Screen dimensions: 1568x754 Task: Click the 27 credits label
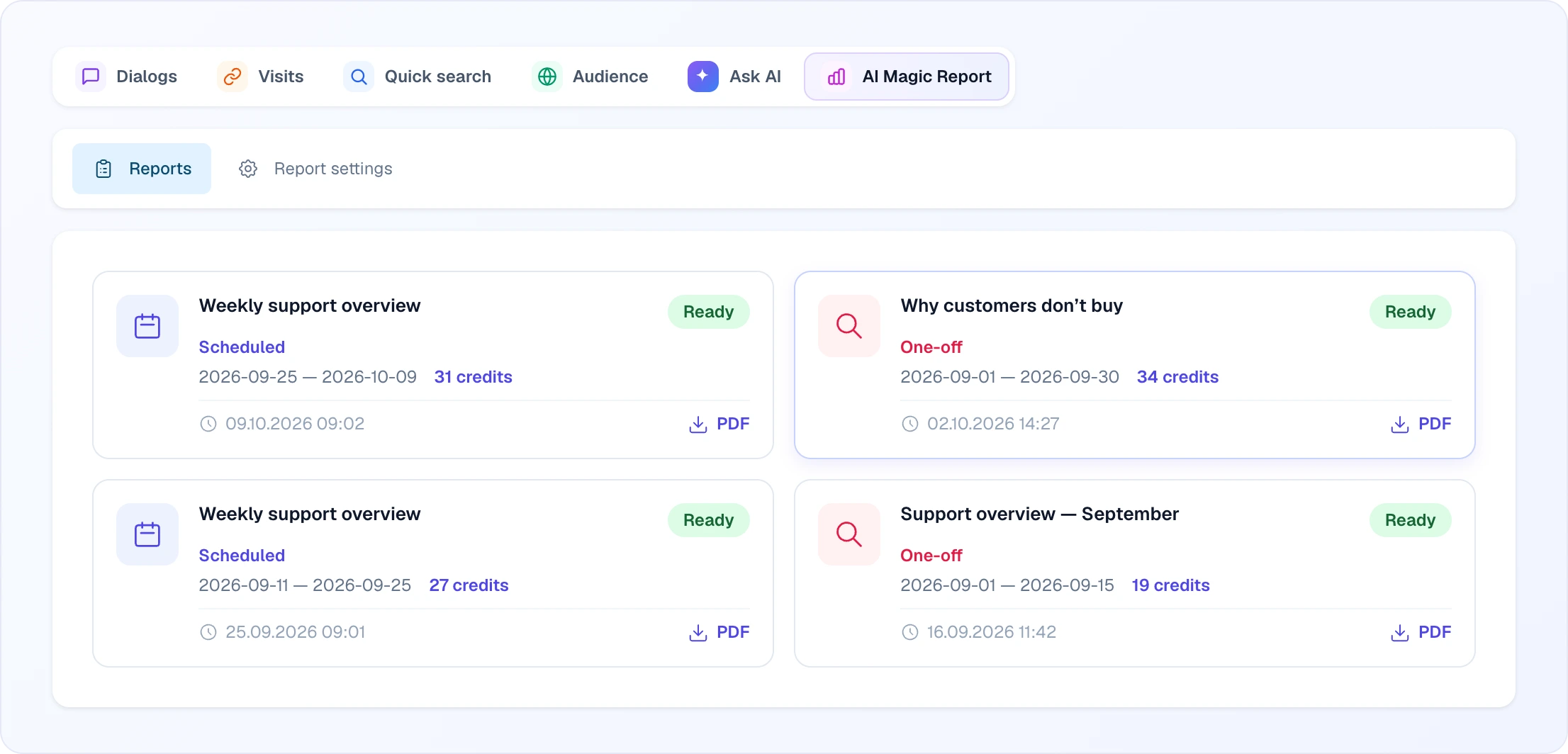click(x=469, y=585)
